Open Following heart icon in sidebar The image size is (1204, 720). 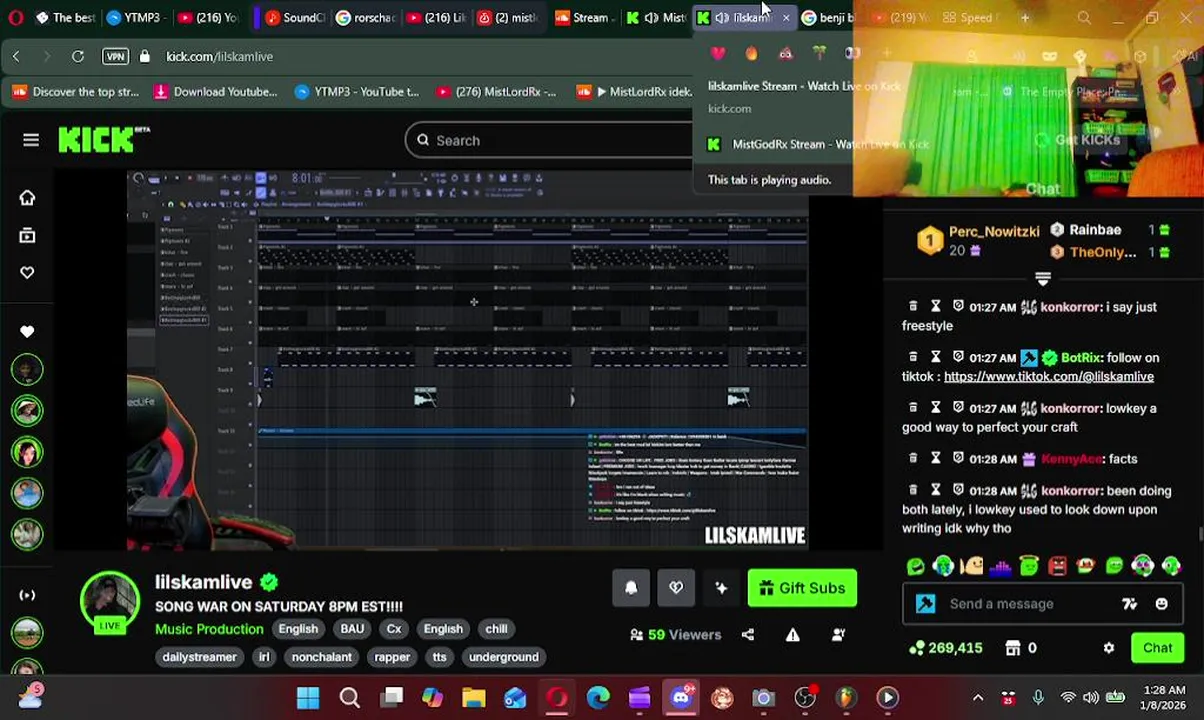click(x=27, y=273)
